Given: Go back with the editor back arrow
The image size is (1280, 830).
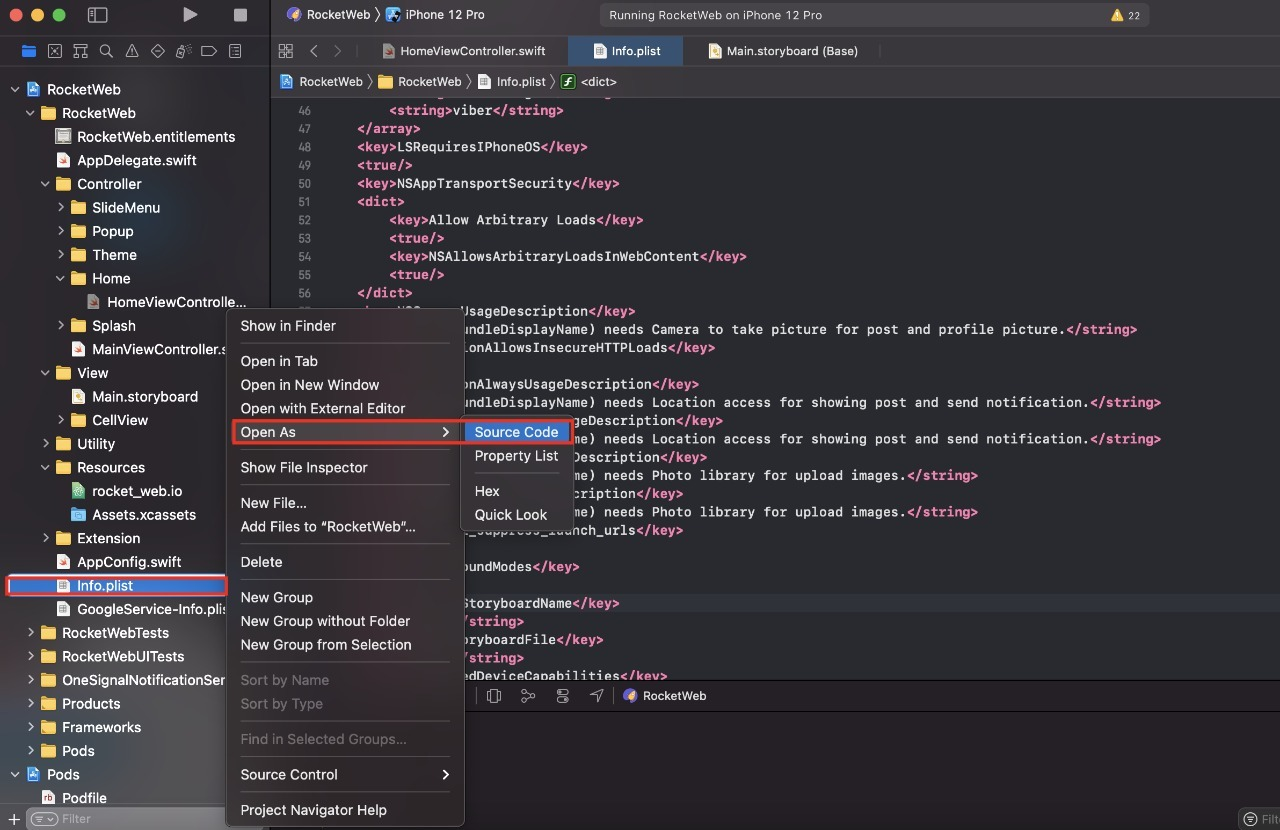Looking at the screenshot, I should pyautogui.click(x=314, y=51).
